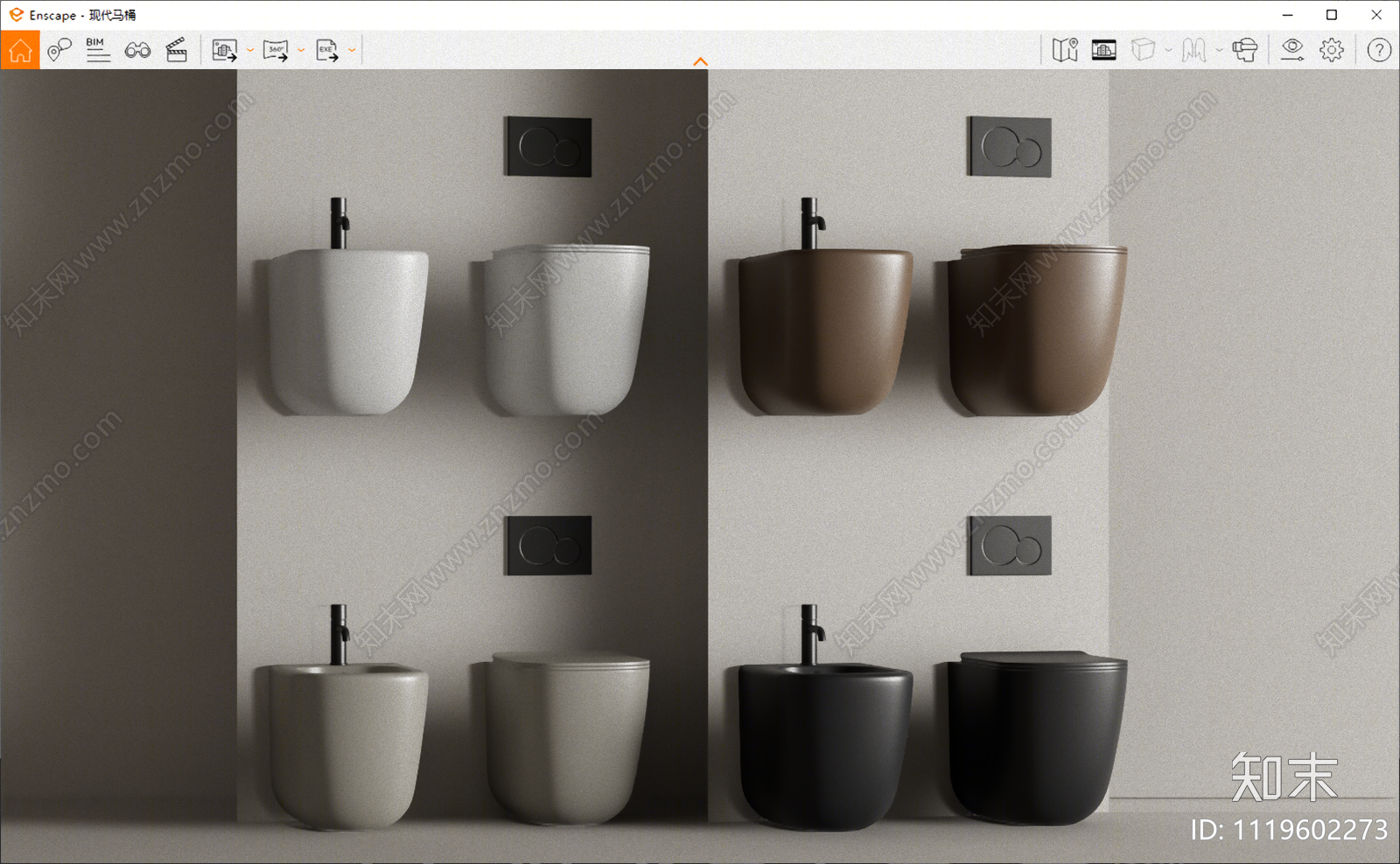
Task: Export a 360 degree panorama
Action: click(276, 50)
